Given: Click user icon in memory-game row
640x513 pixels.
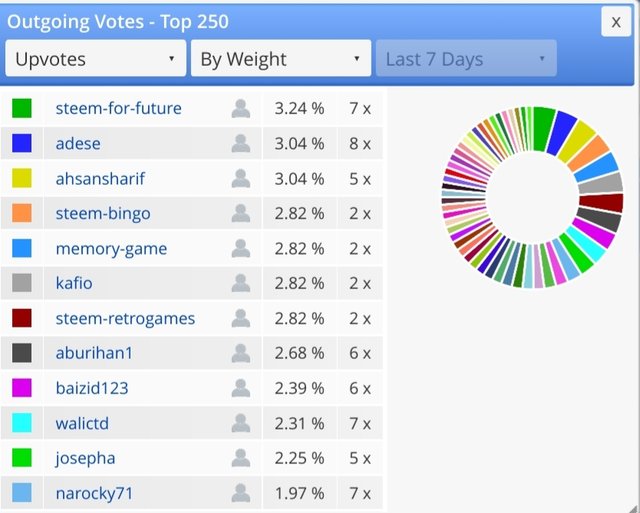Looking at the screenshot, I should click(x=240, y=249).
